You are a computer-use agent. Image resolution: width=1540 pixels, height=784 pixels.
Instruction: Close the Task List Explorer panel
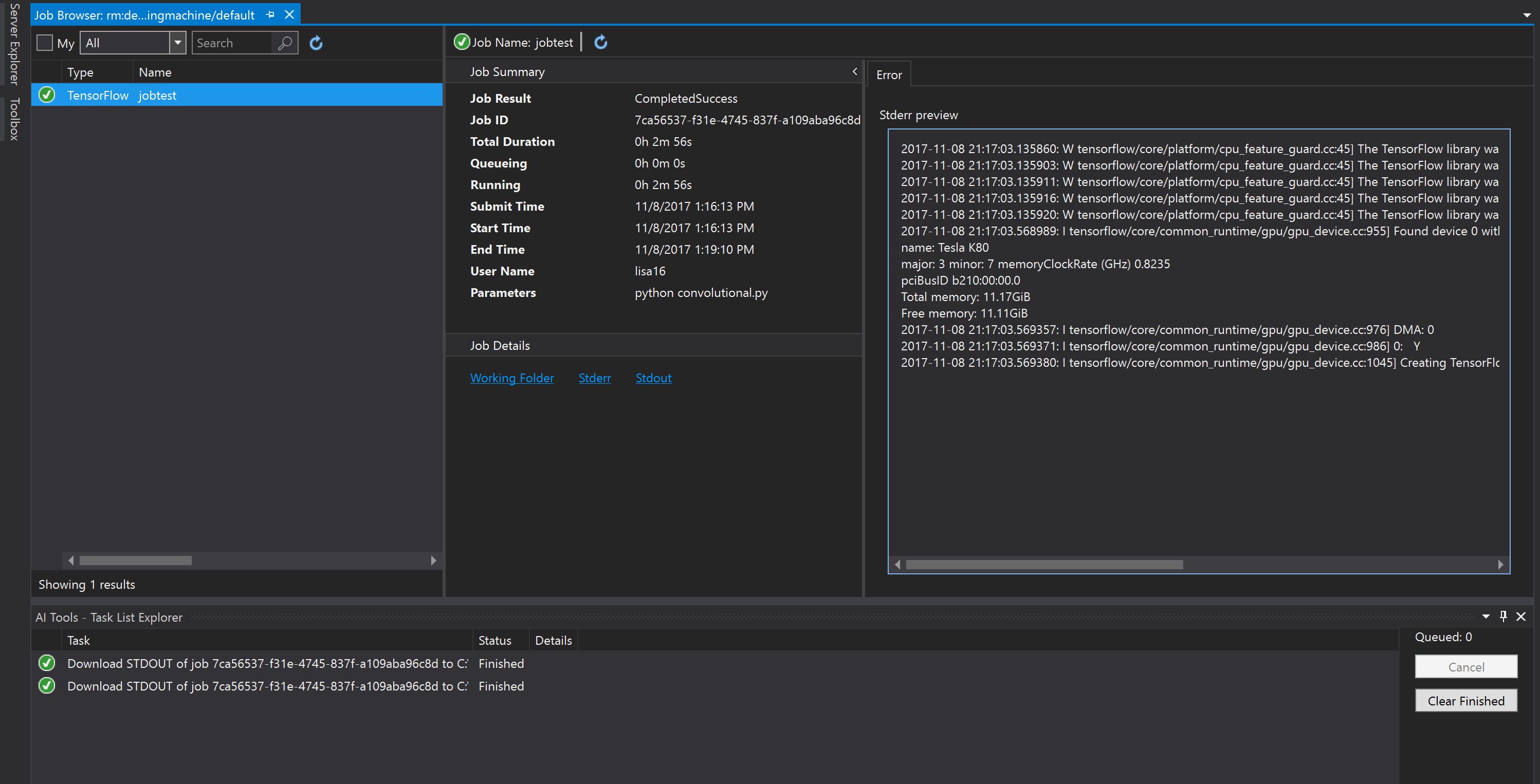[x=1521, y=616]
